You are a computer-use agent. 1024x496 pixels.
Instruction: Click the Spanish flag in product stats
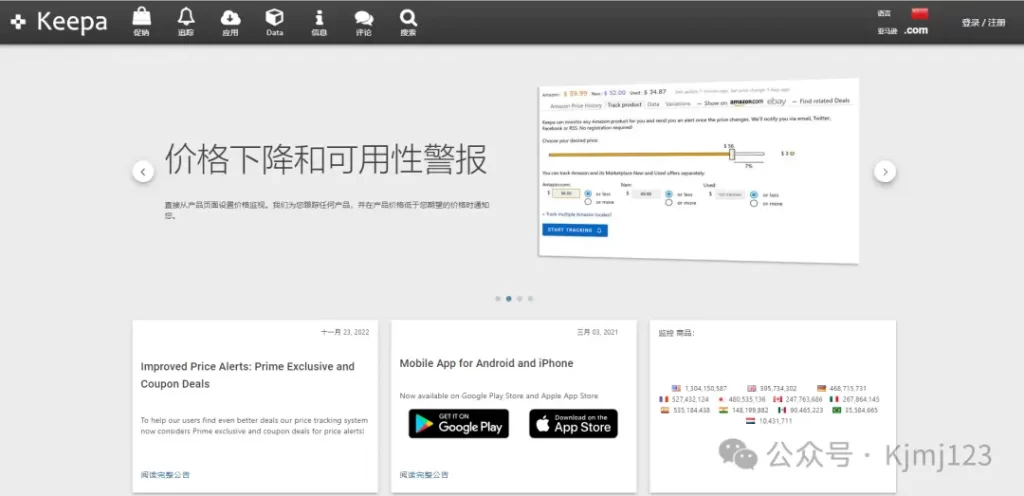[x=665, y=411]
